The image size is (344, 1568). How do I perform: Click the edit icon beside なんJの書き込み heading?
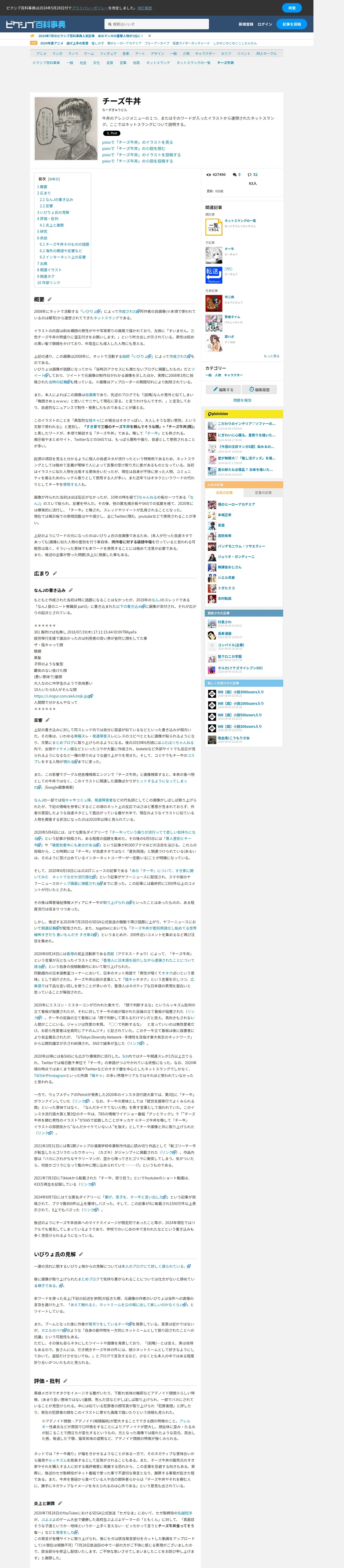(71, 590)
